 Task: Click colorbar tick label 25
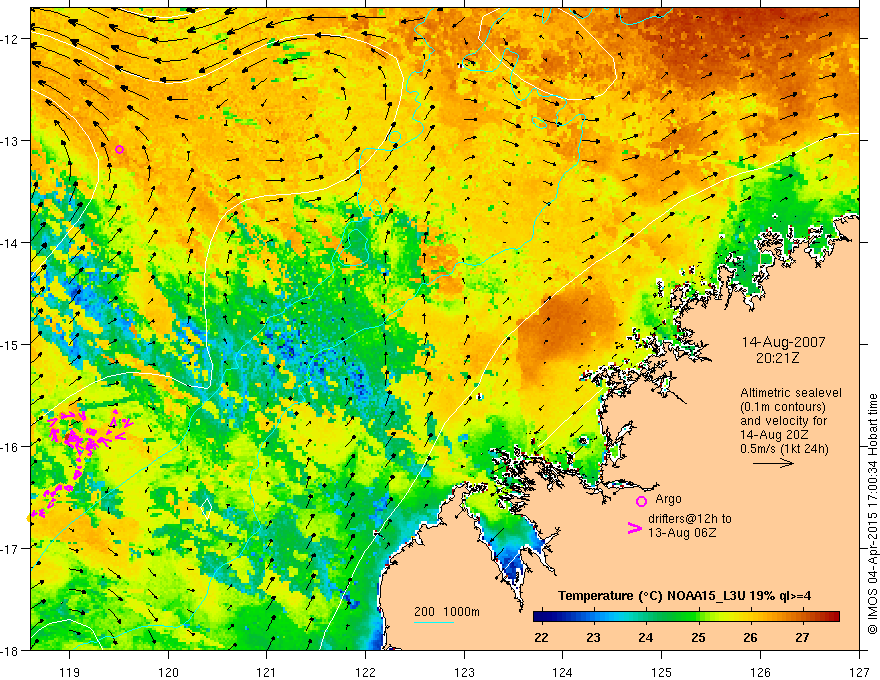[698, 637]
